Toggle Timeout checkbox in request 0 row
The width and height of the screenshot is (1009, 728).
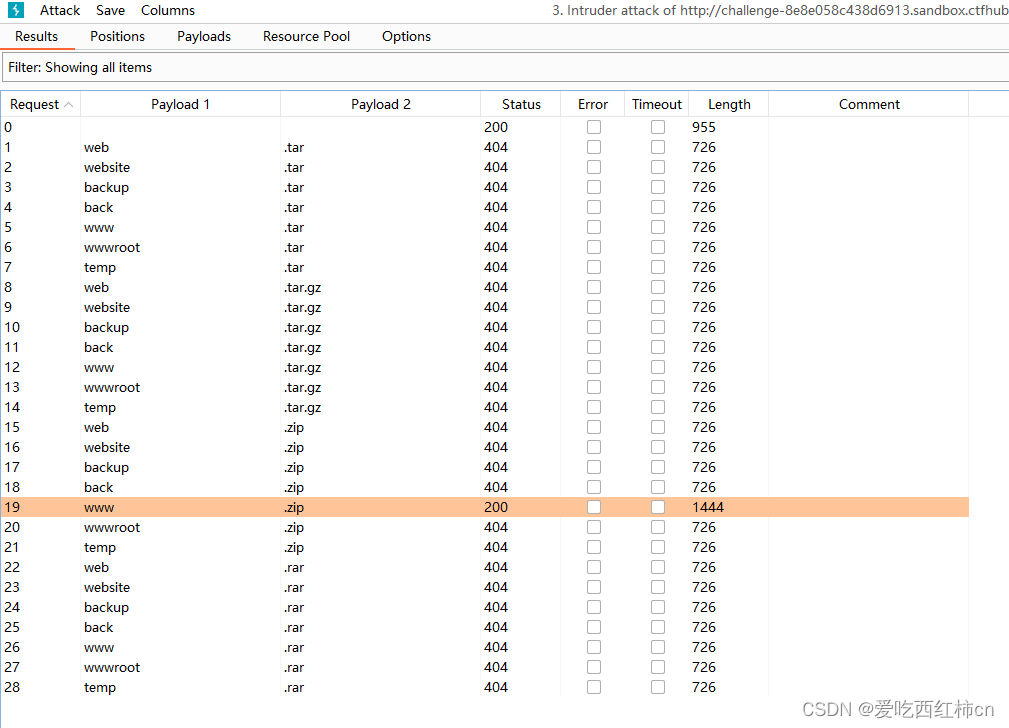click(x=658, y=127)
